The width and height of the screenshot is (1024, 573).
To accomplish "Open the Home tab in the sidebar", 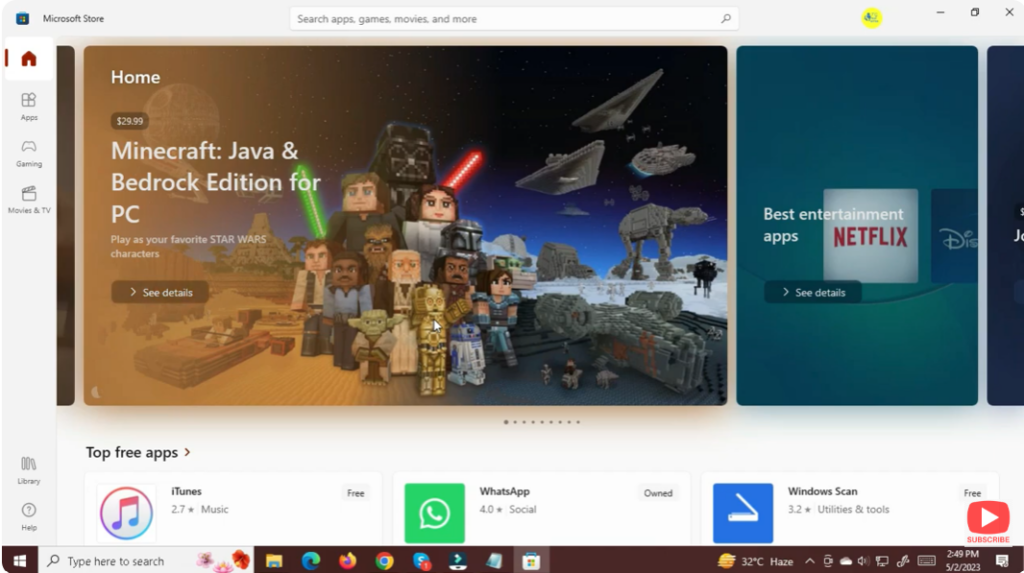I will click(x=29, y=59).
